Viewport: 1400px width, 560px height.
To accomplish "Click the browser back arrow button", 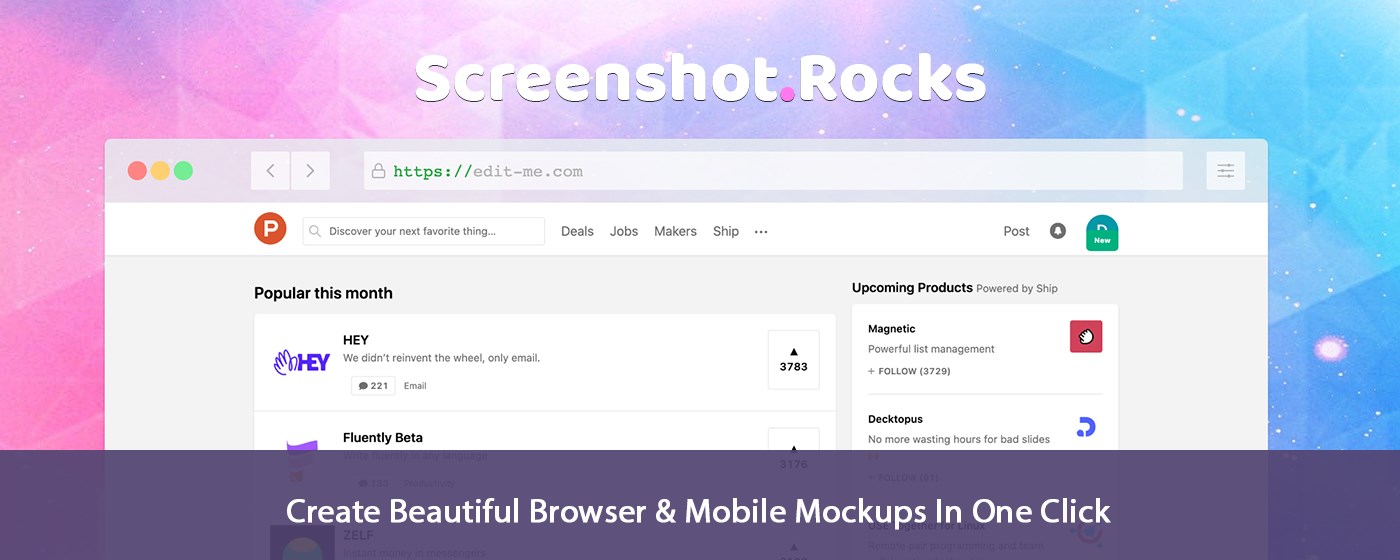I will click(x=270, y=171).
